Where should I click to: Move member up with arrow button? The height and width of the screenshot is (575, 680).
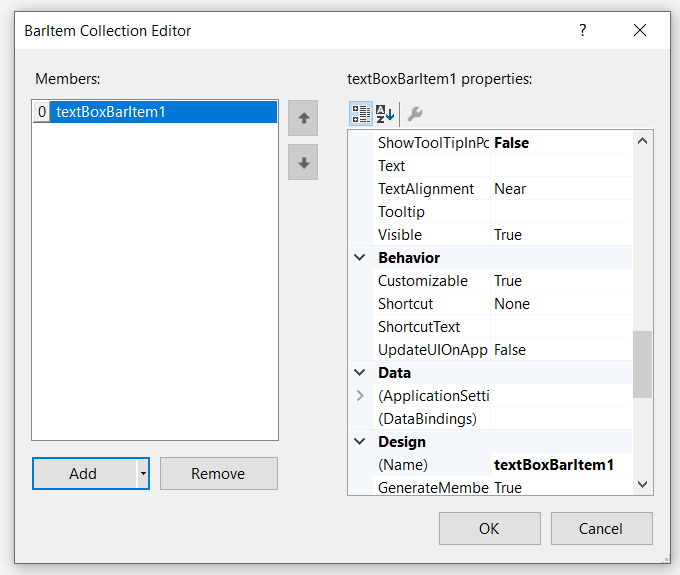click(303, 118)
